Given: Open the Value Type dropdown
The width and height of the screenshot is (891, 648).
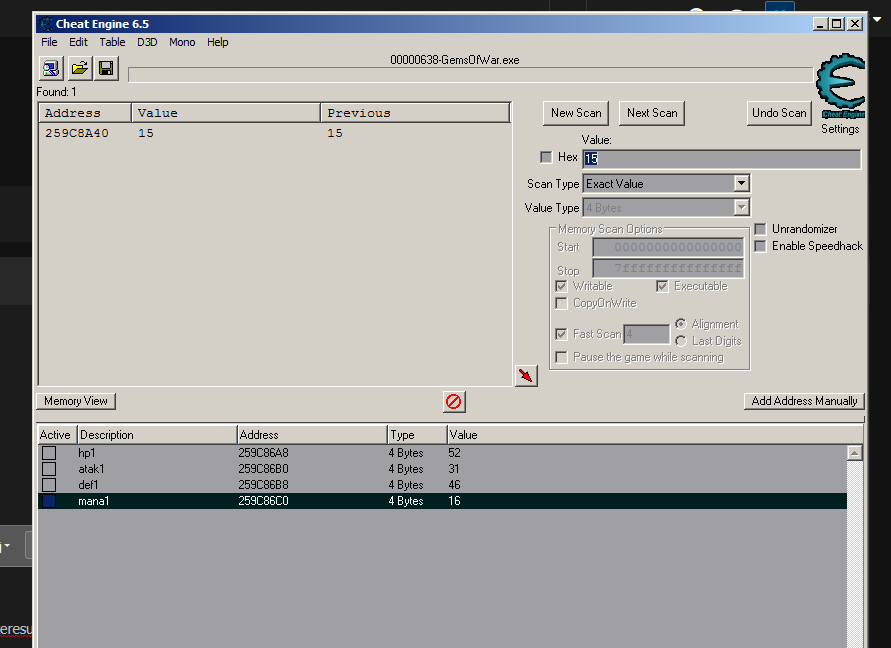Looking at the screenshot, I should pyautogui.click(x=741, y=207).
